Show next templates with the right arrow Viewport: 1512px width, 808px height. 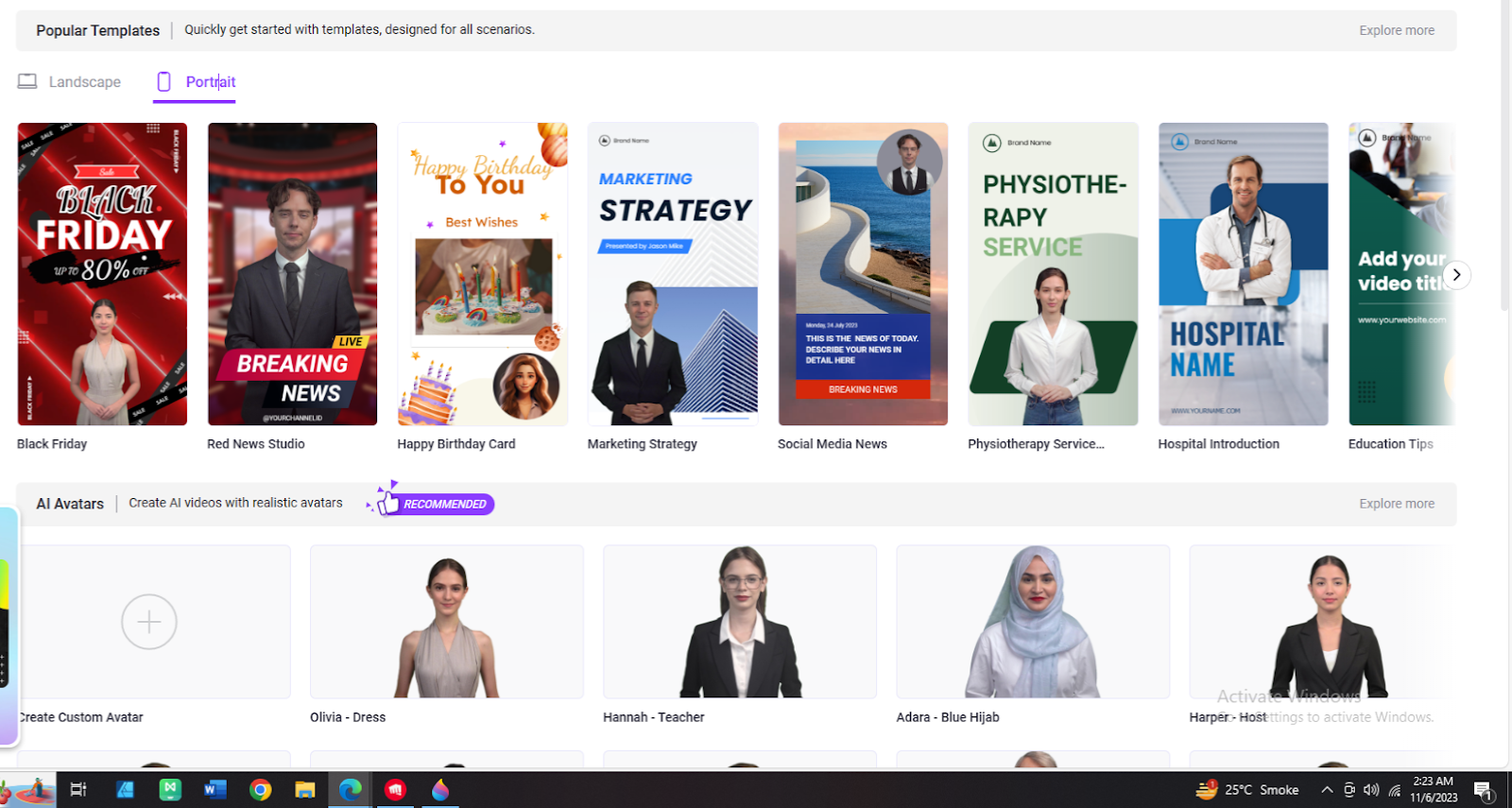pyautogui.click(x=1456, y=275)
